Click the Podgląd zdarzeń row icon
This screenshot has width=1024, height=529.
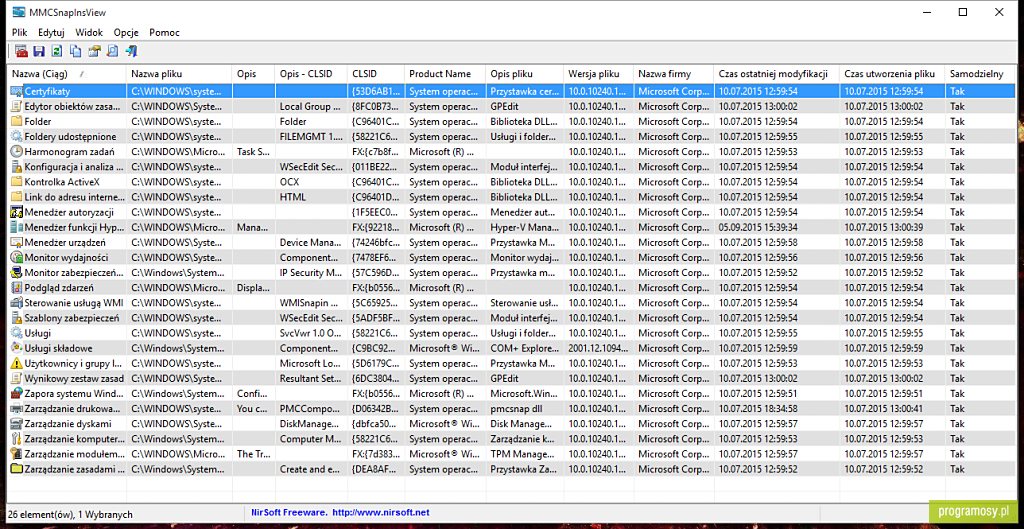pyautogui.click(x=16, y=287)
